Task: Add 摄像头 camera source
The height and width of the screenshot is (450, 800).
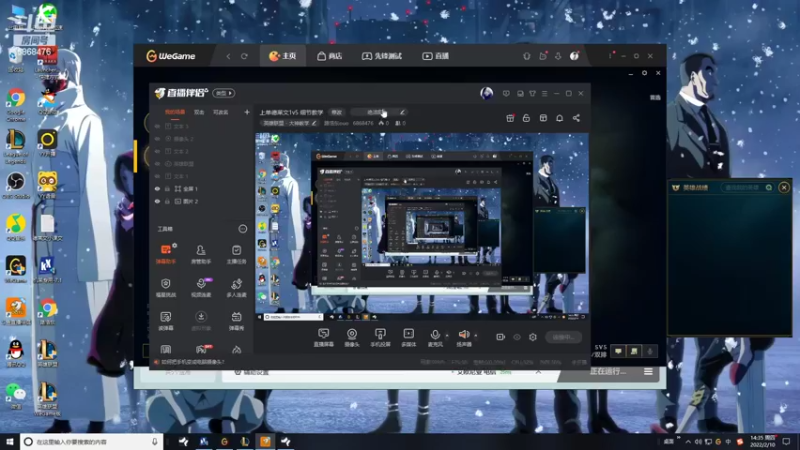Action: pyautogui.click(x=352, y=337)
